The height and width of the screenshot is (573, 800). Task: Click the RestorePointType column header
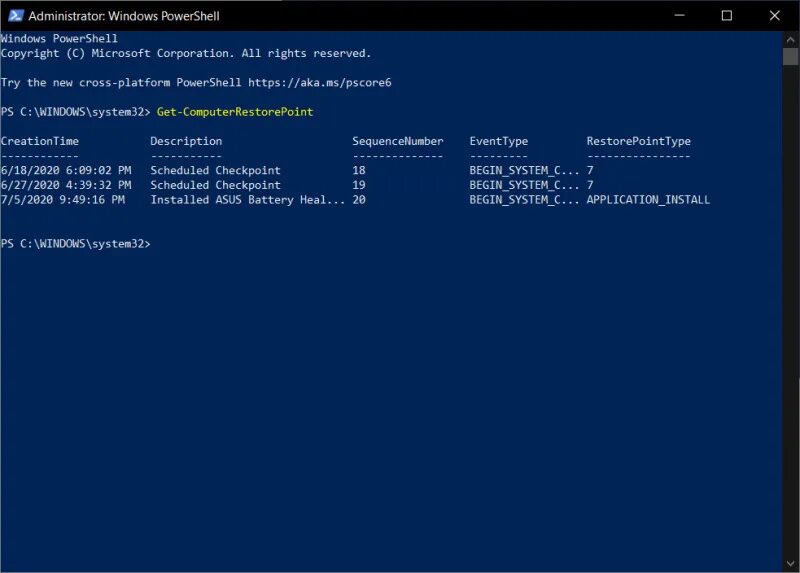coord(638,141)
